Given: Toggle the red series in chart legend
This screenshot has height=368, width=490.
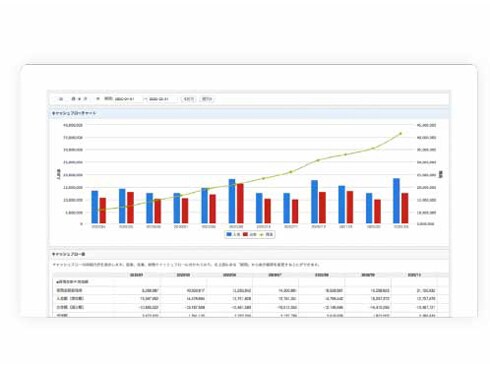Looking at the screenshot, I should coord(250,234).
